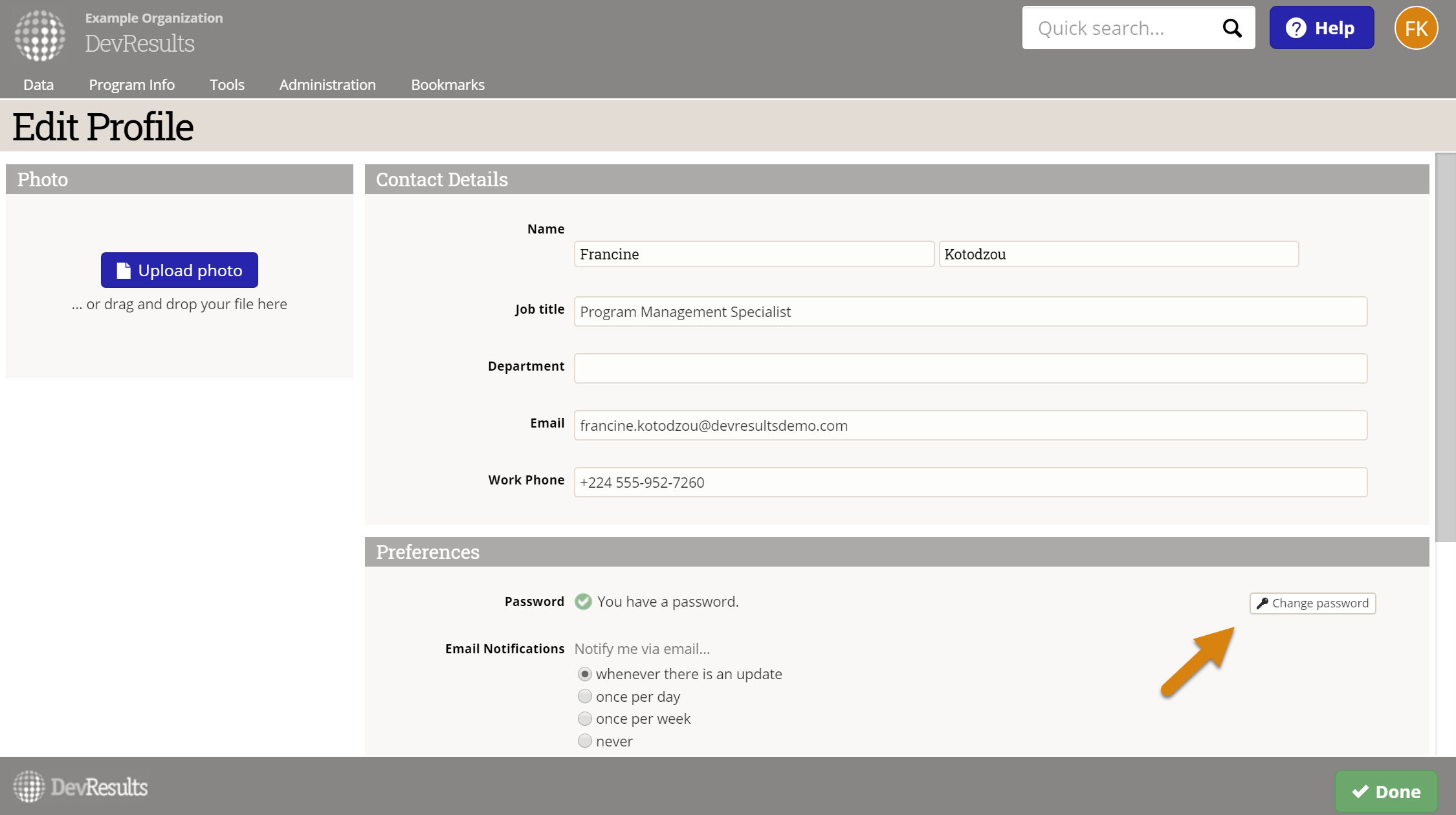This screenshot has width=1456, height=815.
Task: Open the Program Info menu
Action: (x=131, y=85)
